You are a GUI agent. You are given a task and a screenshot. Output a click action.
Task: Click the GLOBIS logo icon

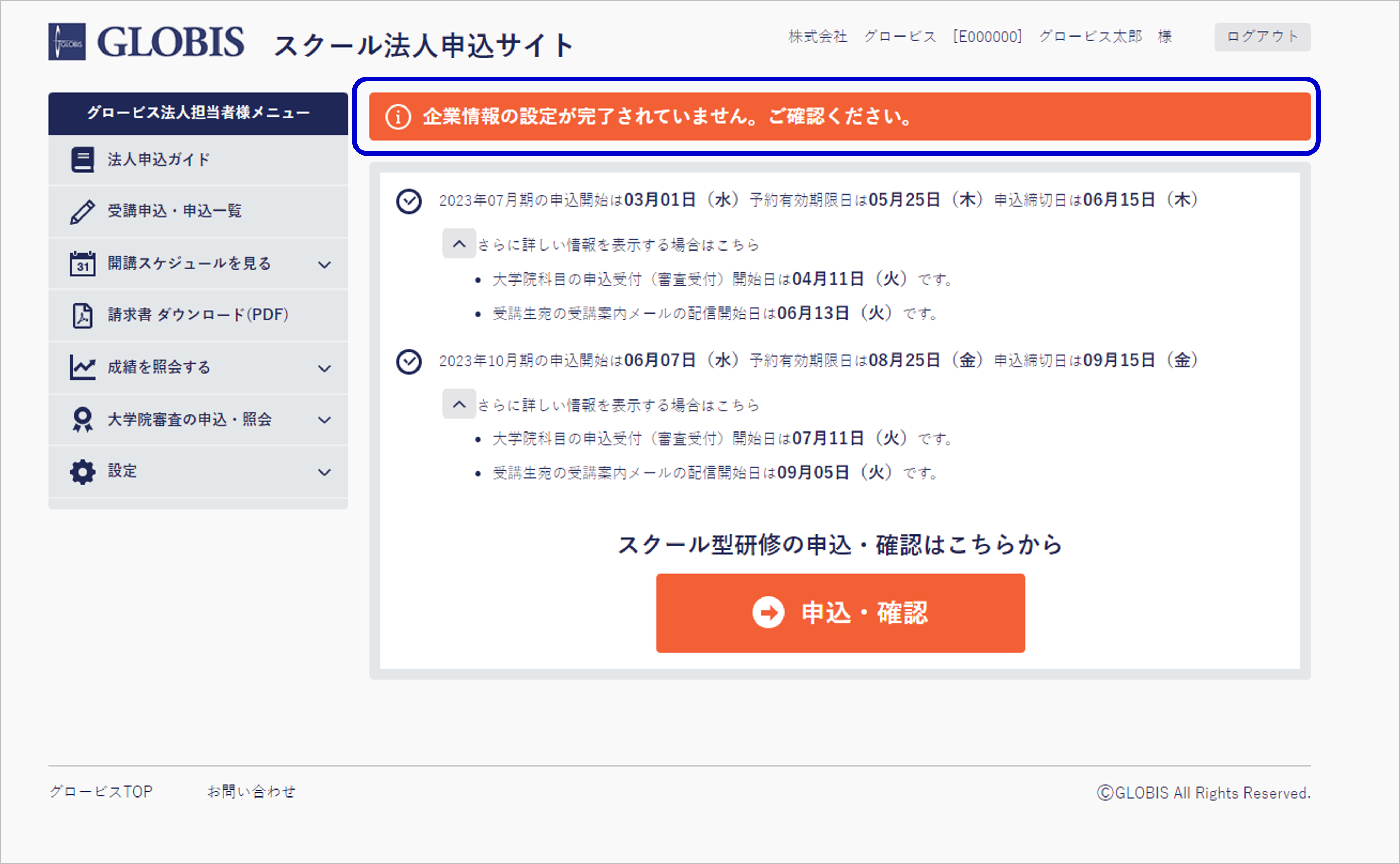67,42
